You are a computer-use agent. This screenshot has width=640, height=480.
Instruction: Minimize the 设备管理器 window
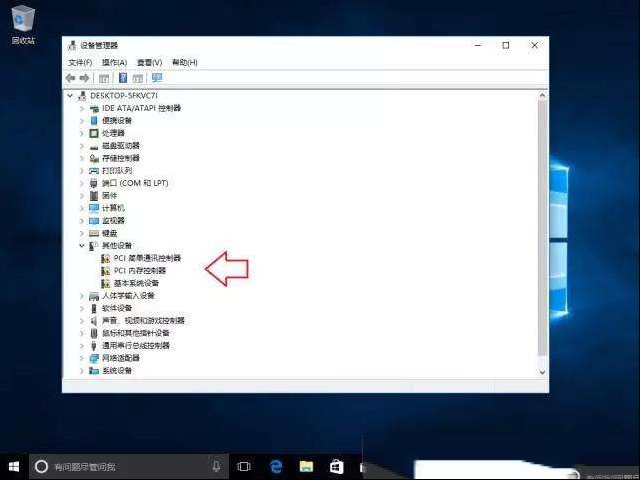478,45
